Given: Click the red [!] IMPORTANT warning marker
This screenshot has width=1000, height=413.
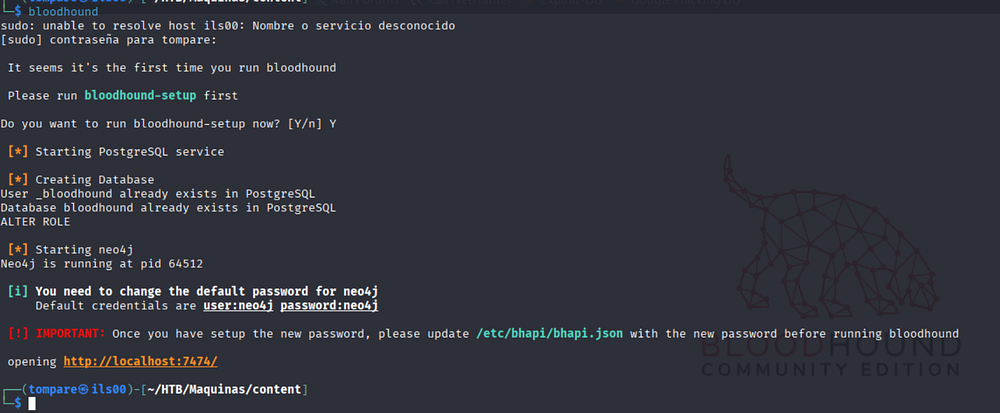Looking at the screenshot, I should point(18,333).
